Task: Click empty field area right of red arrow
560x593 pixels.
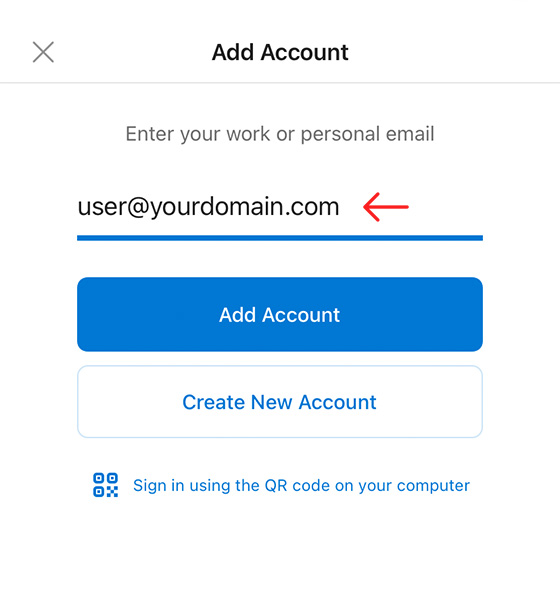Action: coord(446,207)
